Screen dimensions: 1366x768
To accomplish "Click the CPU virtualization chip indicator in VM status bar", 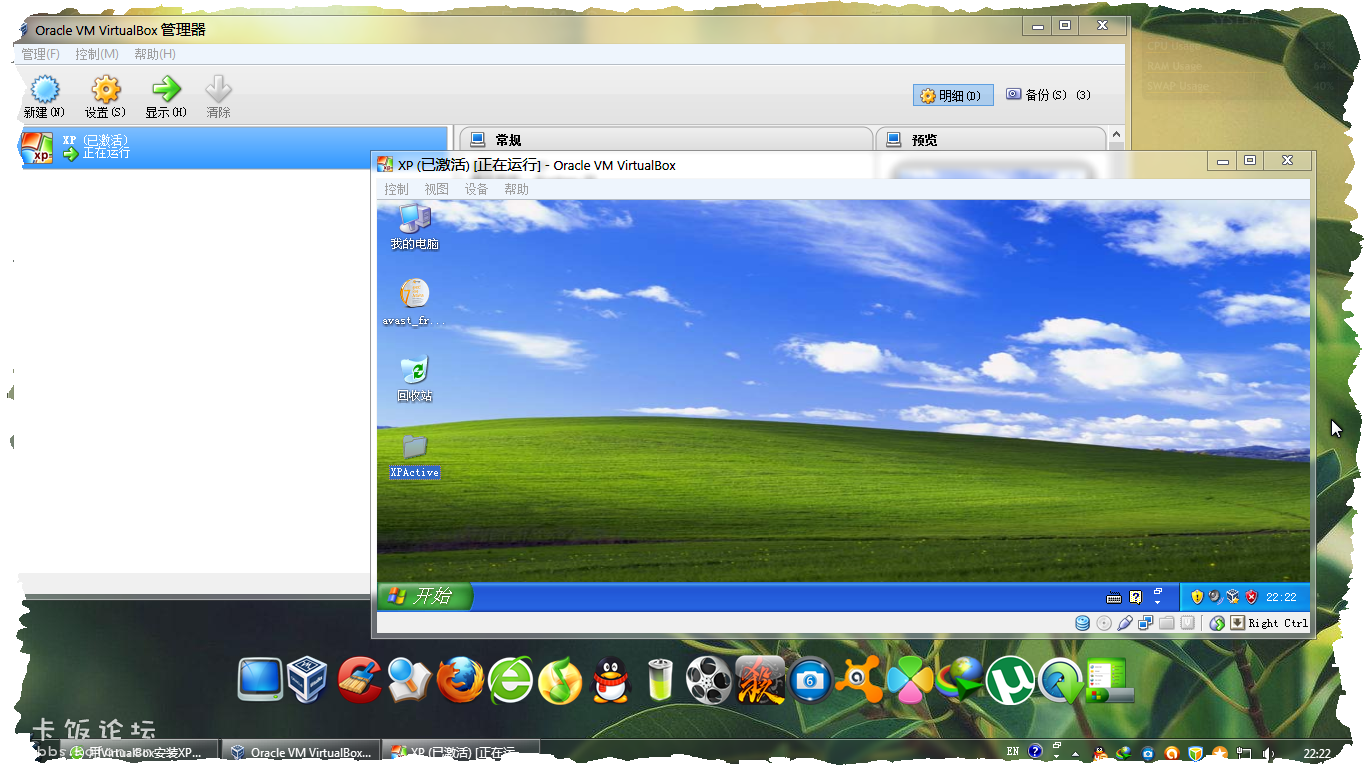I will point(1187,623).
